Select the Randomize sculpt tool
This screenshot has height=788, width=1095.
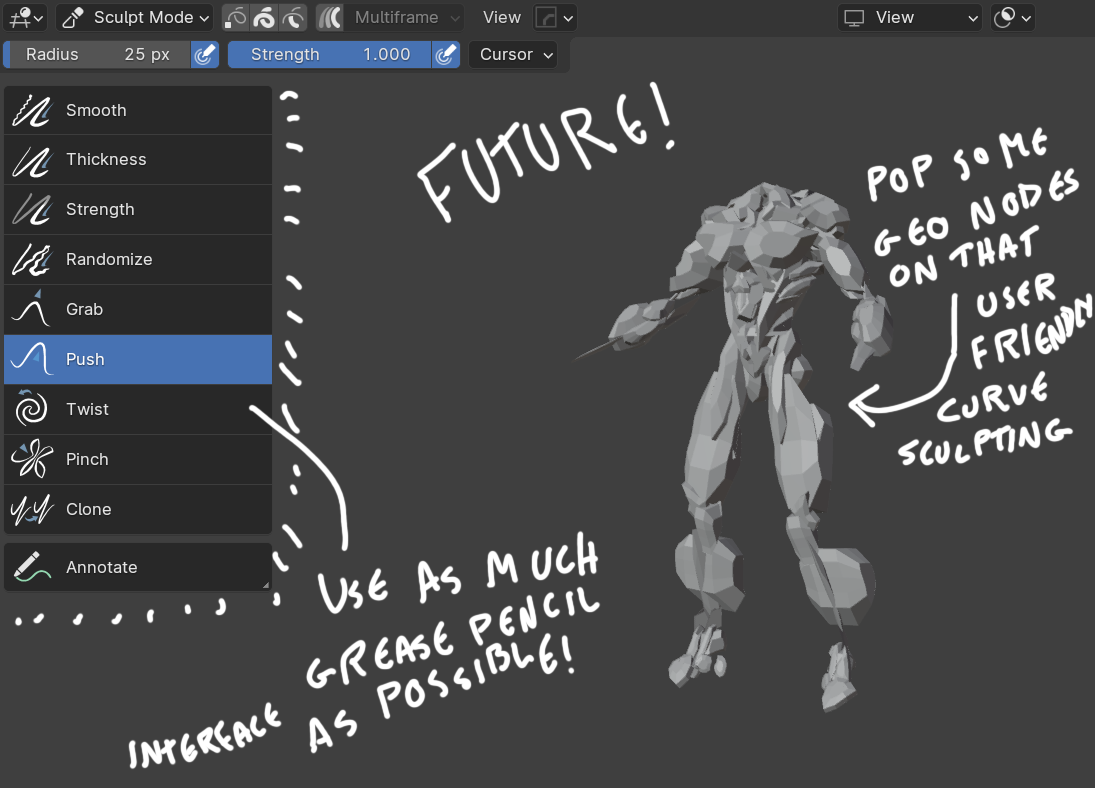pyautogui.click(x=138, y=260)
